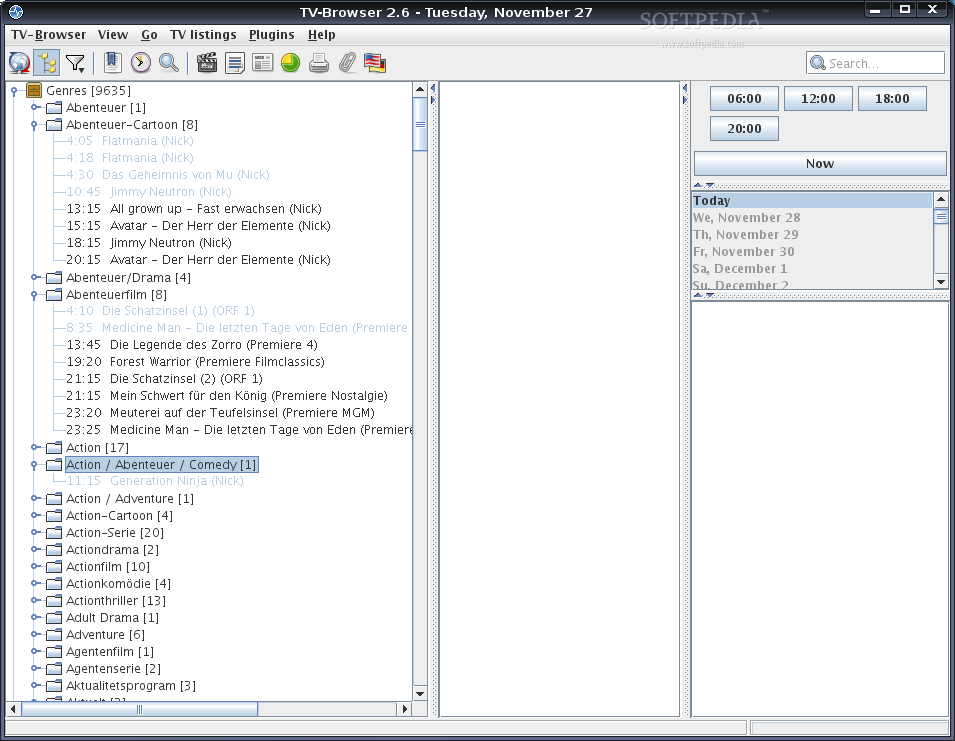Collapse the Abenteuer-Cartoon [8] folder
The width and height of the screenshot is (955, 741).
click(35, 125)
